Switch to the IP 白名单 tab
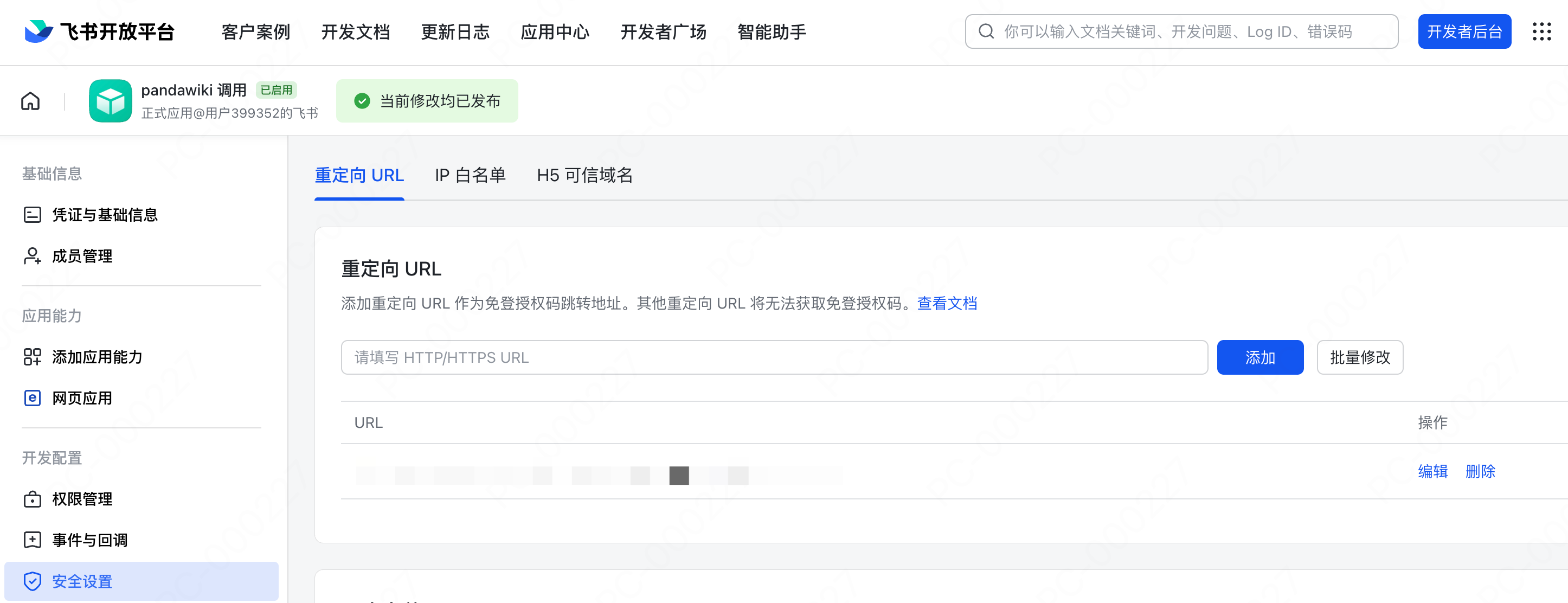This screenshot has width=1568, height=603. 471,175
